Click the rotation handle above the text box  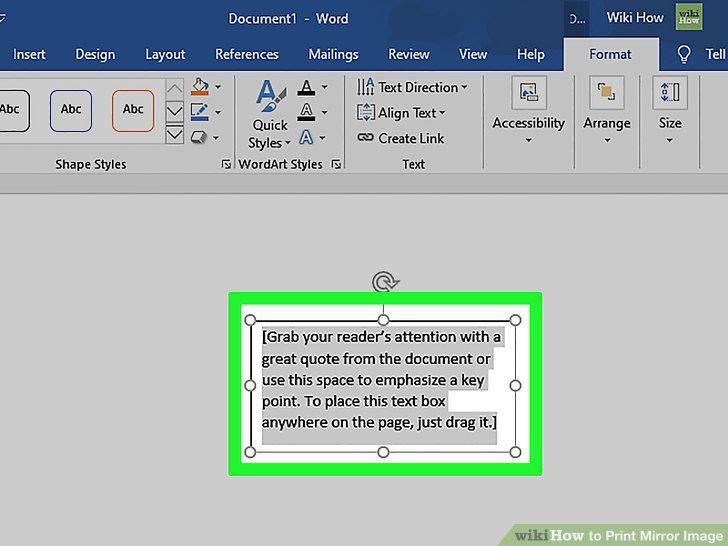click(384, 282)
